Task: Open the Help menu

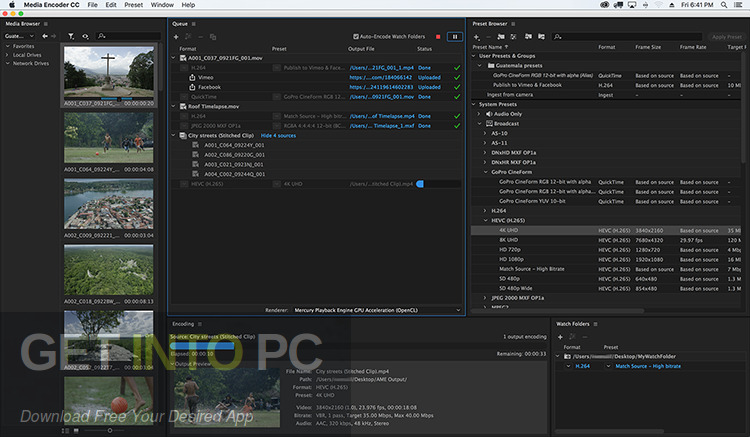Action: click(188, 5)
